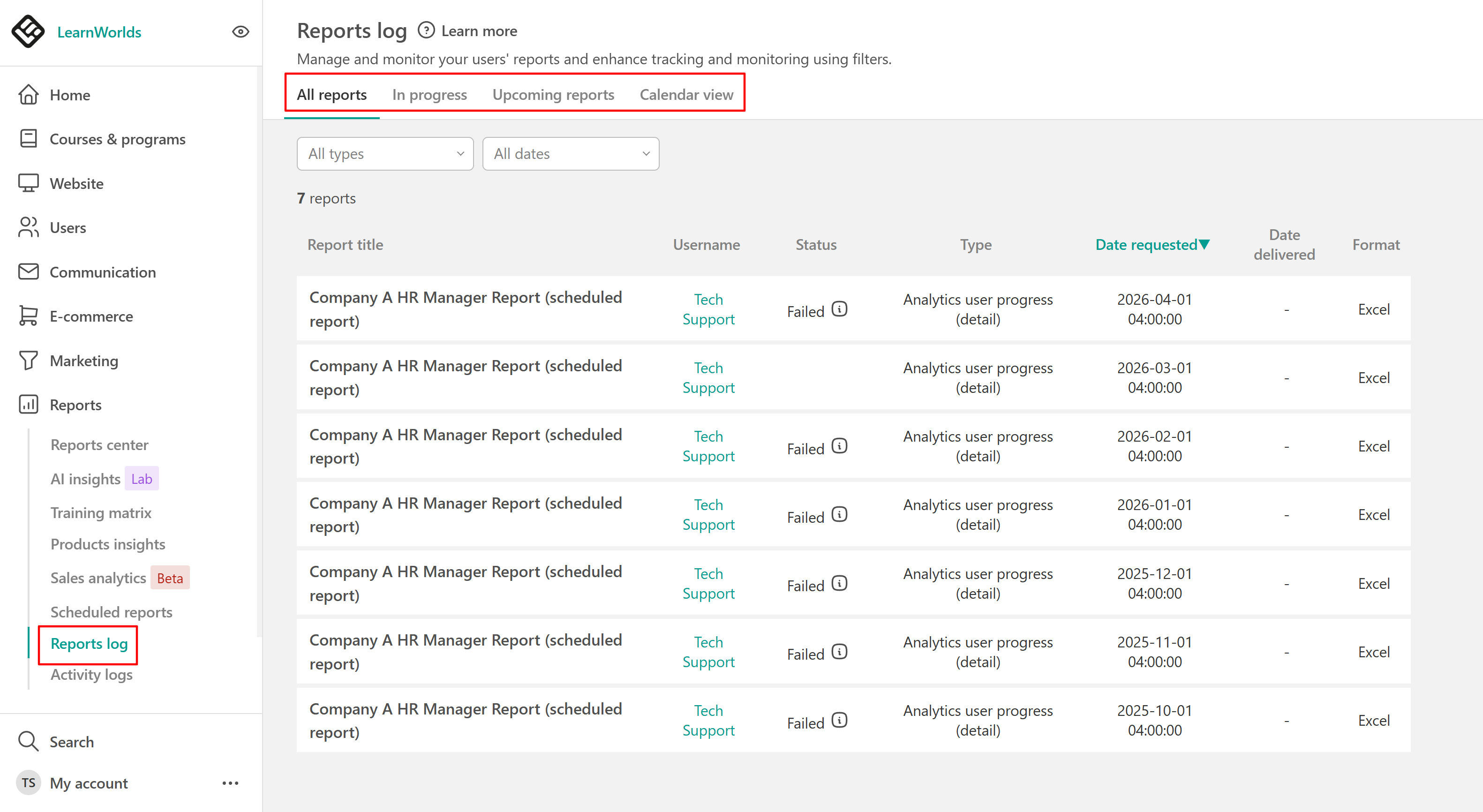Open the Courses & programs book icon

[28, 139]
